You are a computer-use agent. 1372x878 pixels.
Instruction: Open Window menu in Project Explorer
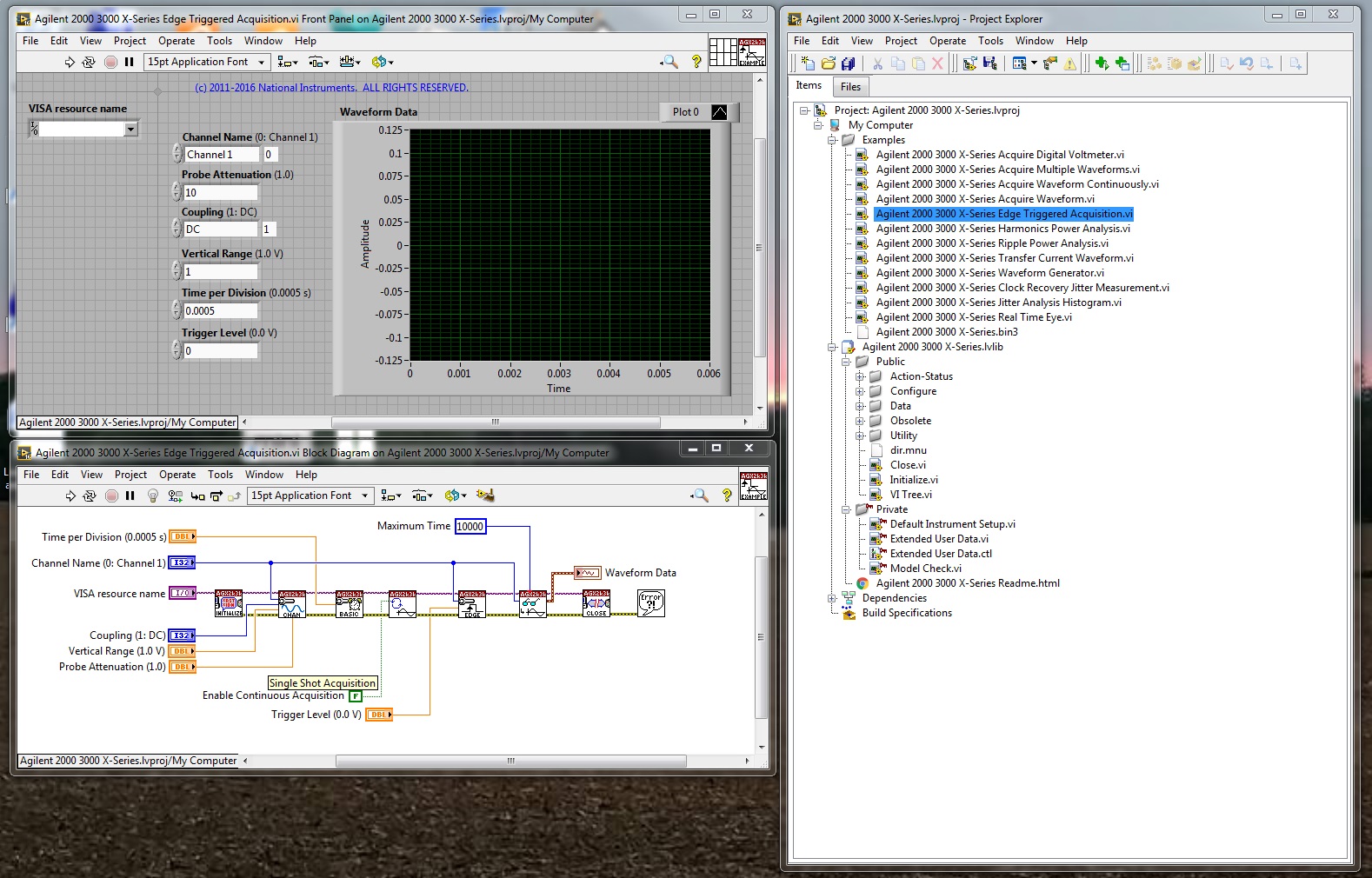1035,41
